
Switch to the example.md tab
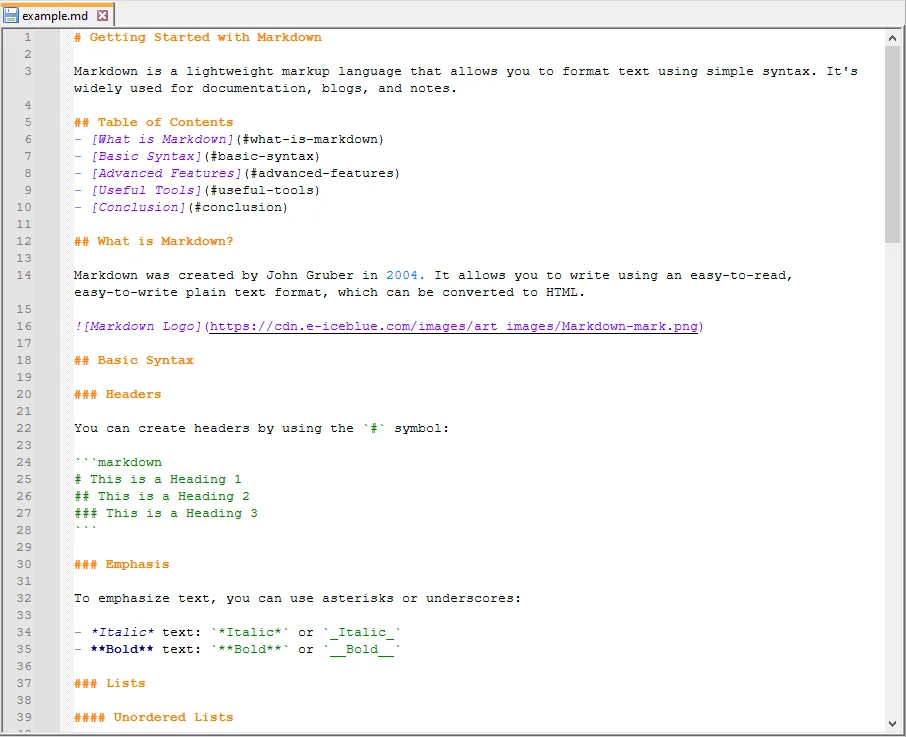coord(57,14)
